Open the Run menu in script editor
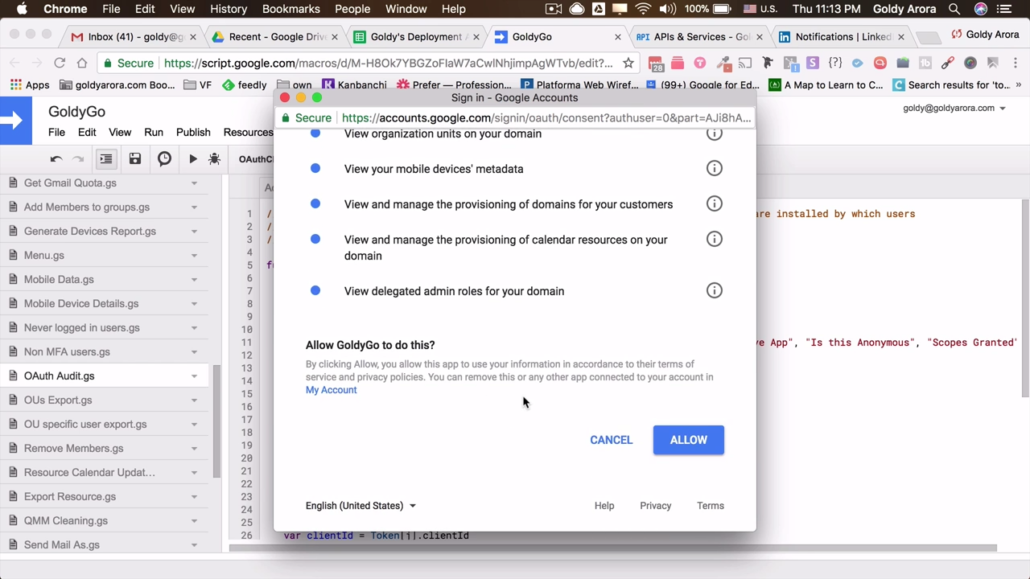This screenshot has height=579, width=1030. 154,132
